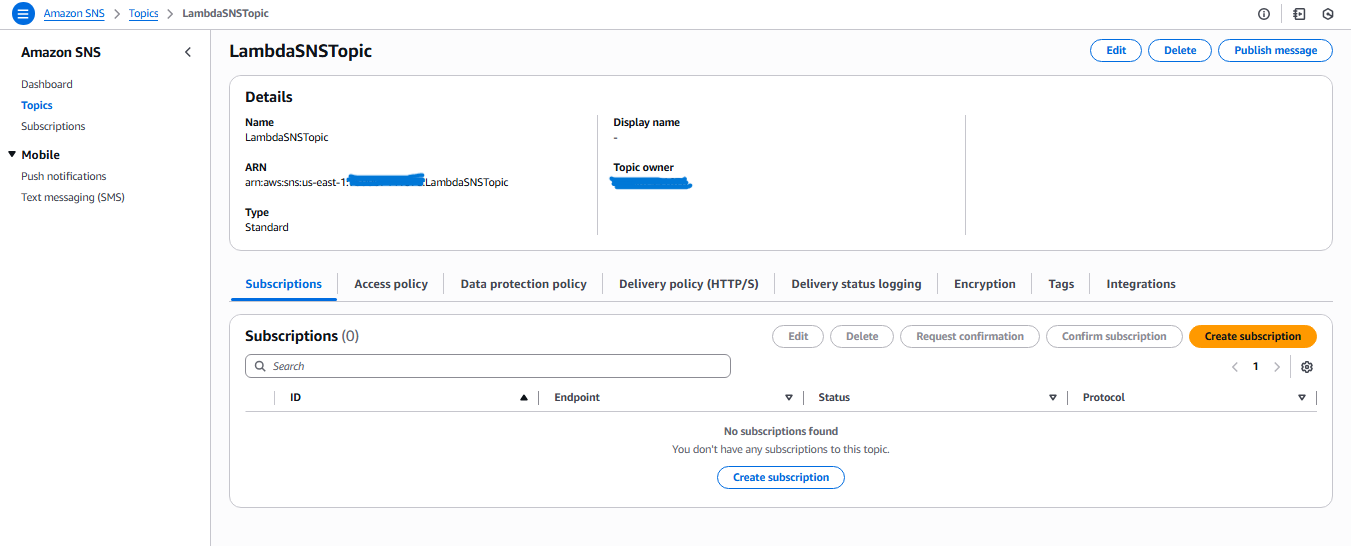Go to next subscriptions page arrow
This screenshot has width=1351, height=546.
point(1277,367)
